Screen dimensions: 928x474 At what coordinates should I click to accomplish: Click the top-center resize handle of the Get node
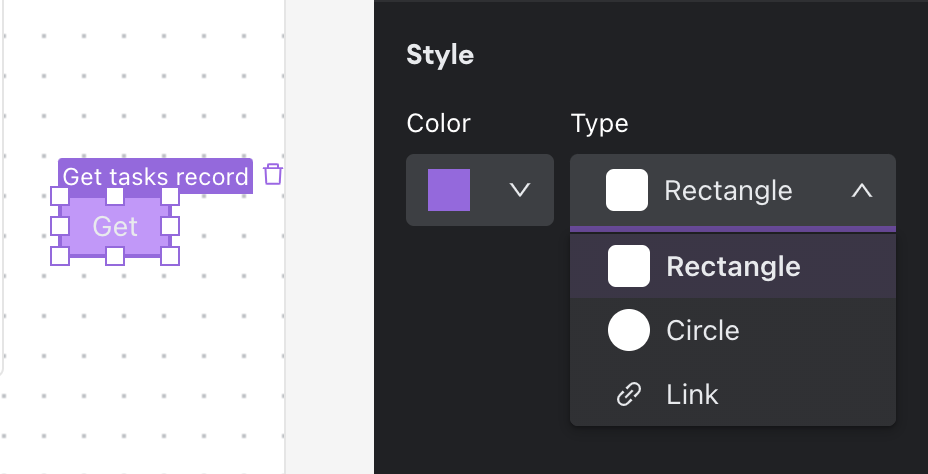coord(115,196)
